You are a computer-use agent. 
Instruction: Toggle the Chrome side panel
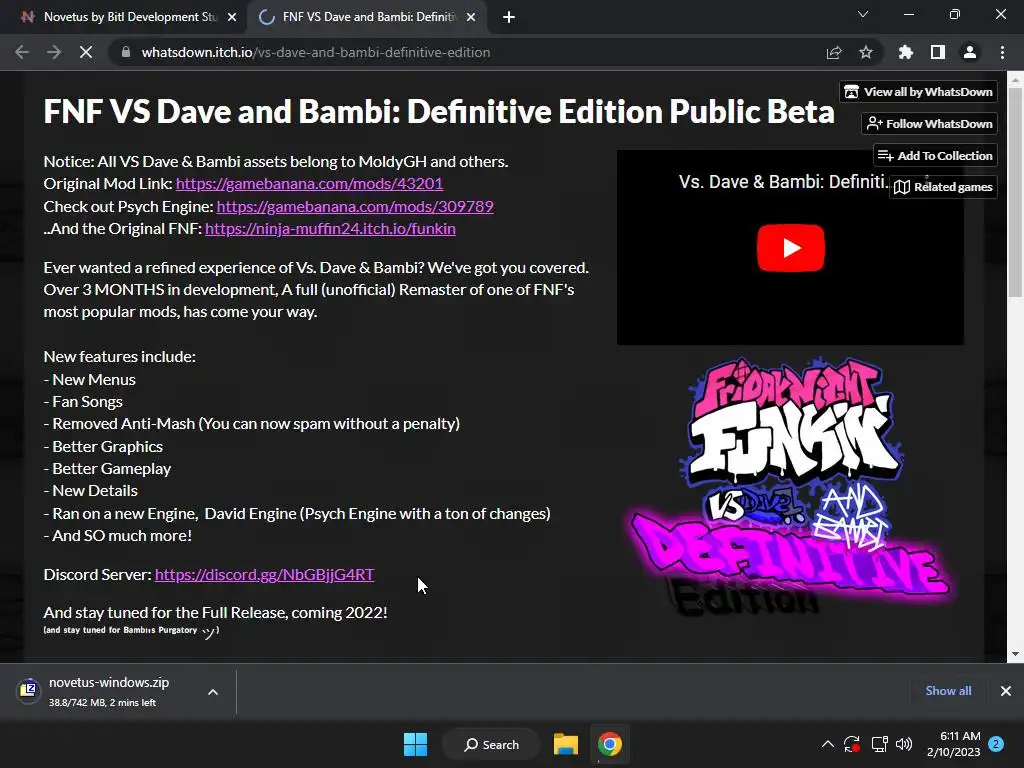tap(938, 52)
